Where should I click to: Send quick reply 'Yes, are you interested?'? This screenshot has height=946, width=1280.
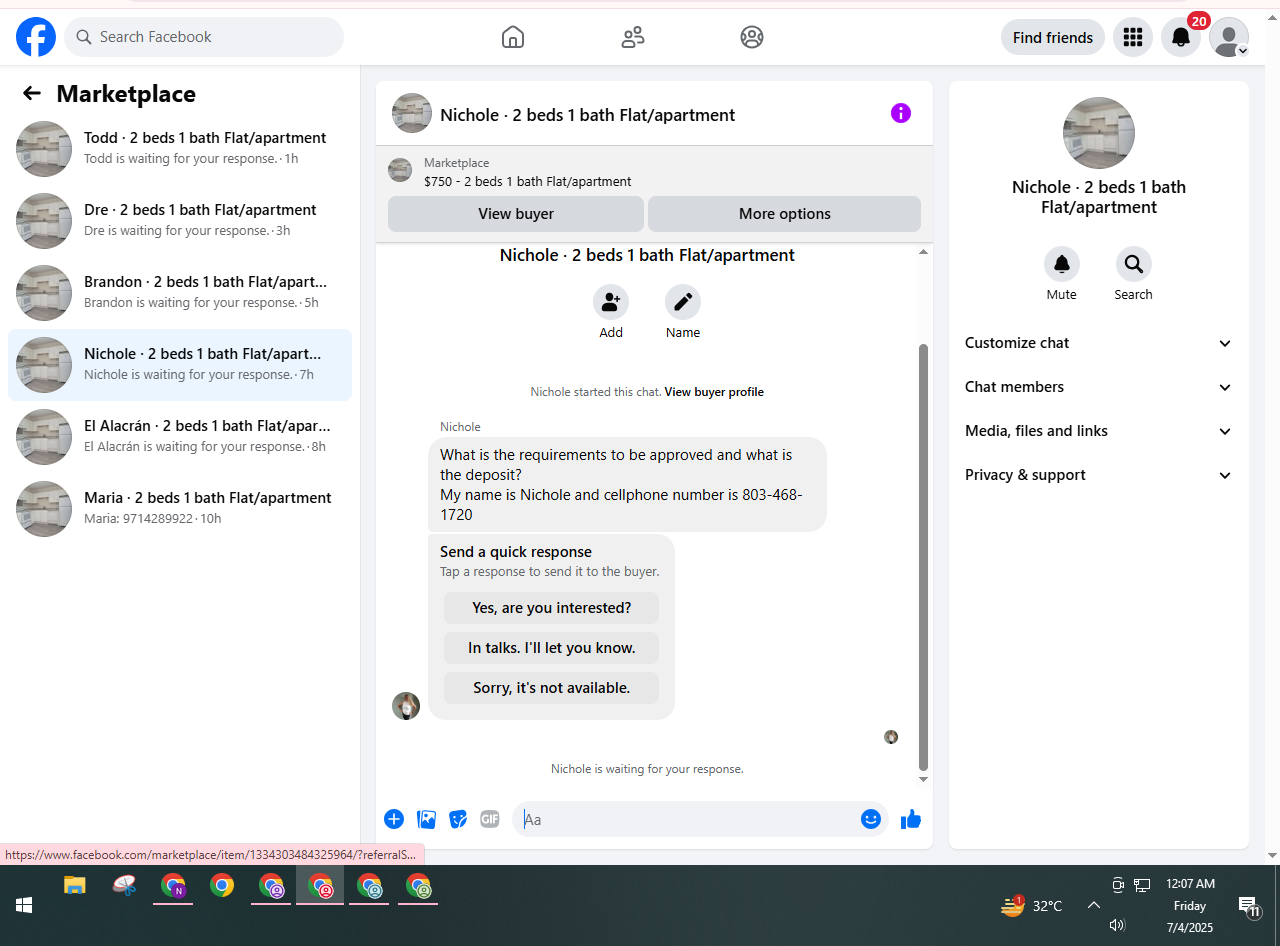point(552,608)
